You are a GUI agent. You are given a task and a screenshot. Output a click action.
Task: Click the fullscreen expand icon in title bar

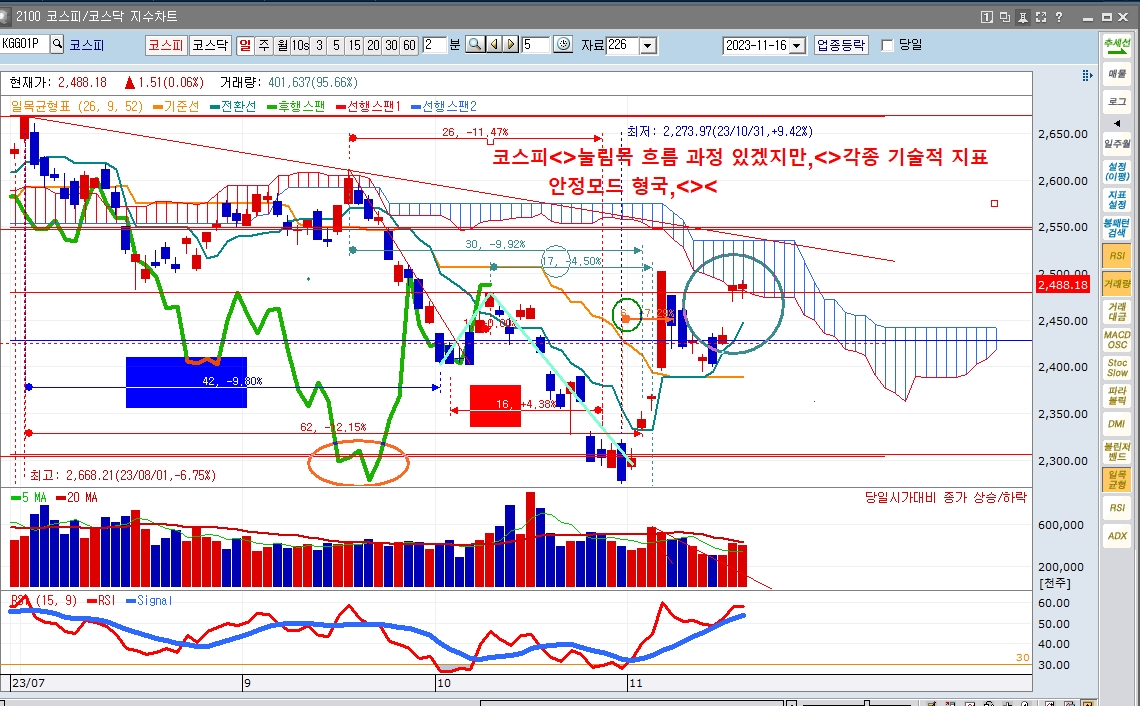tap(1040, 17)
